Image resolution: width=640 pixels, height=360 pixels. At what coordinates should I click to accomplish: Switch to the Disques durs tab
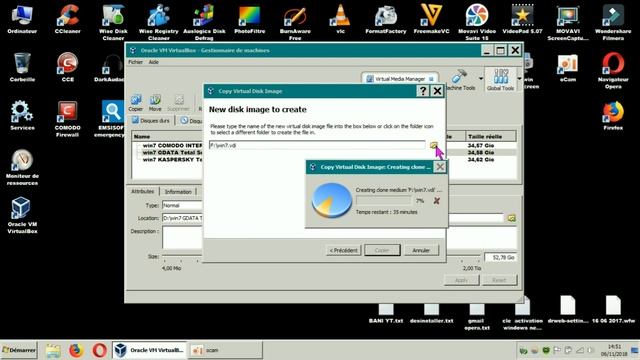pos(150,120)
